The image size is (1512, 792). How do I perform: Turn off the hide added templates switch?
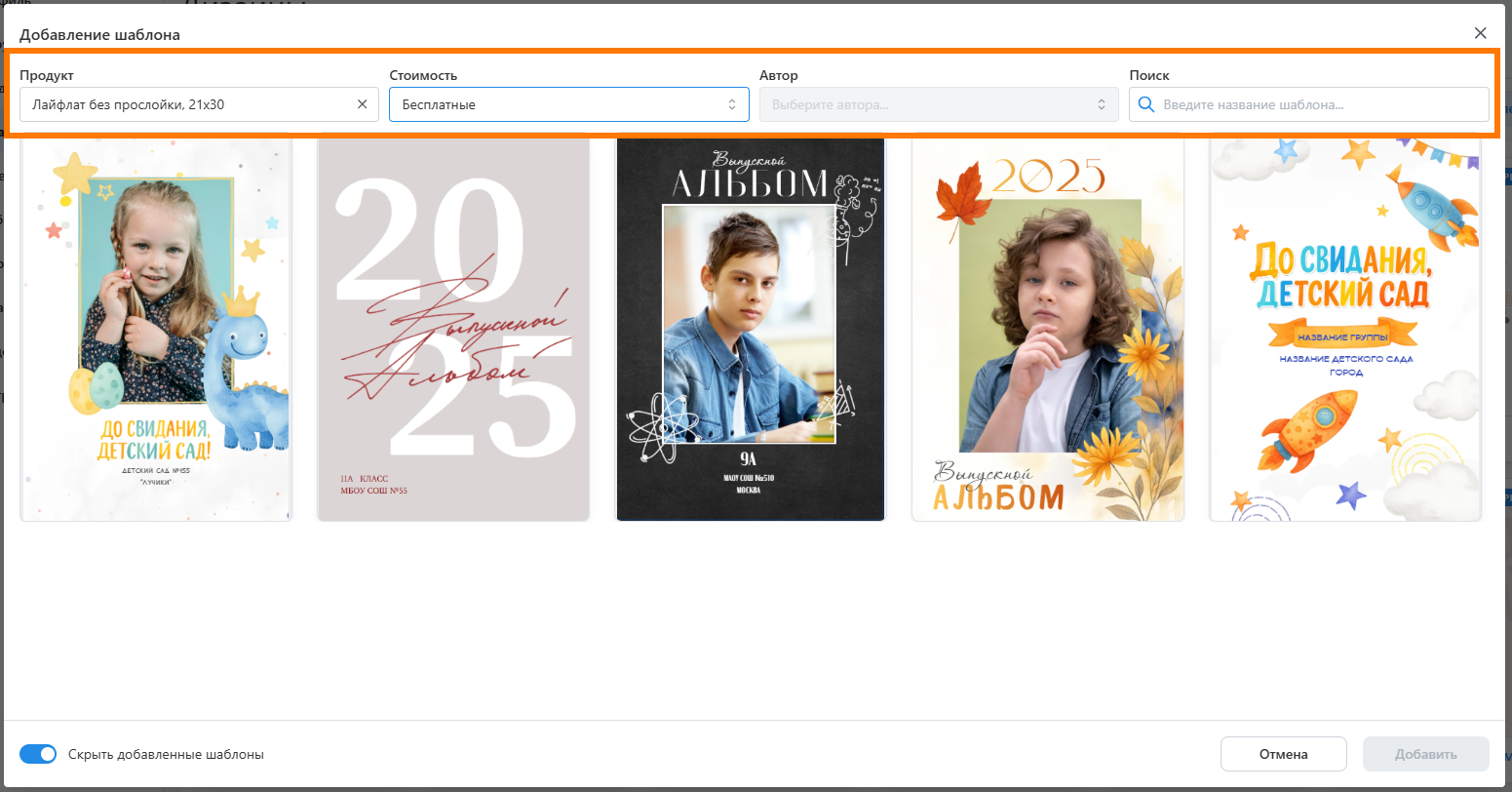pos(38,754)
